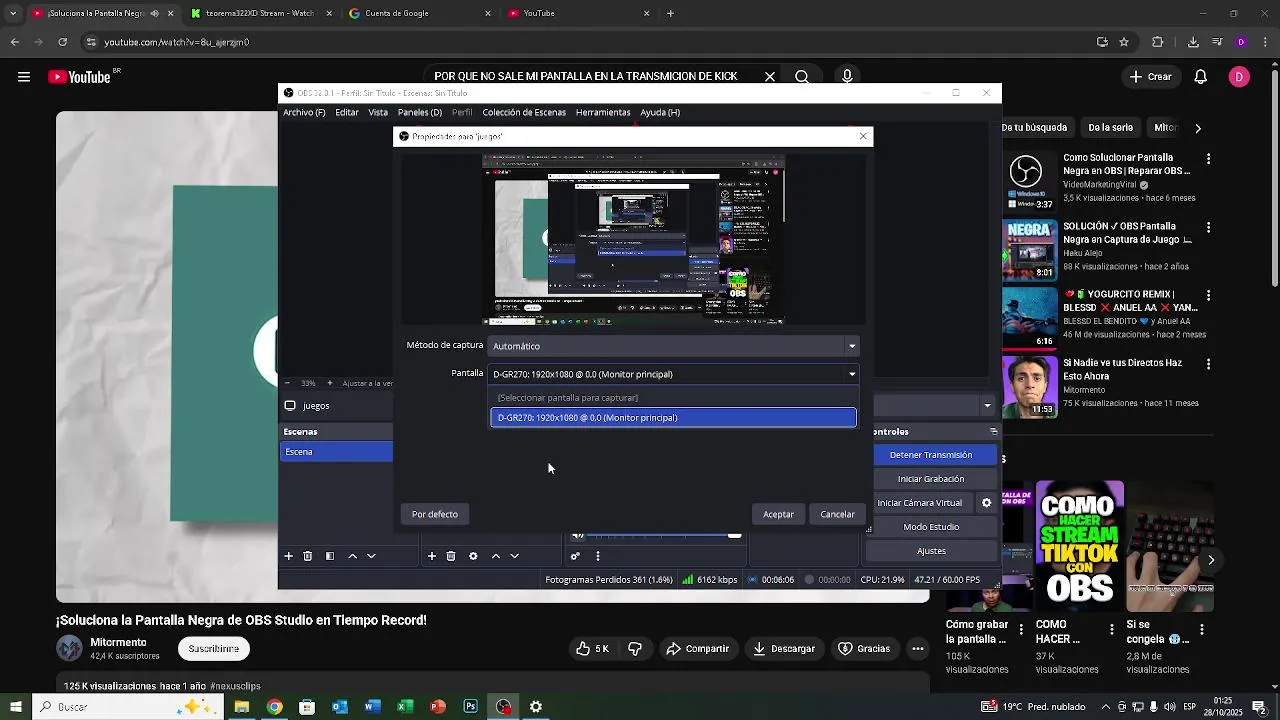Open YouTube hamburger guide menu
Viewport: 1280px width, 720px height.
click(x=24, y=77)
